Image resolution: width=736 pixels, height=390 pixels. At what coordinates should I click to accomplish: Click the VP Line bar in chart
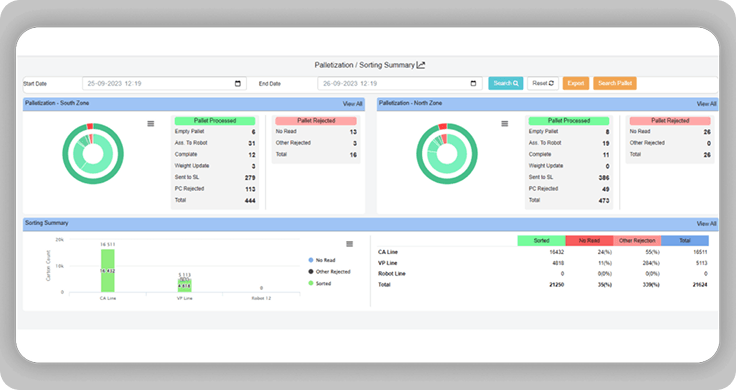pos(184,286)
